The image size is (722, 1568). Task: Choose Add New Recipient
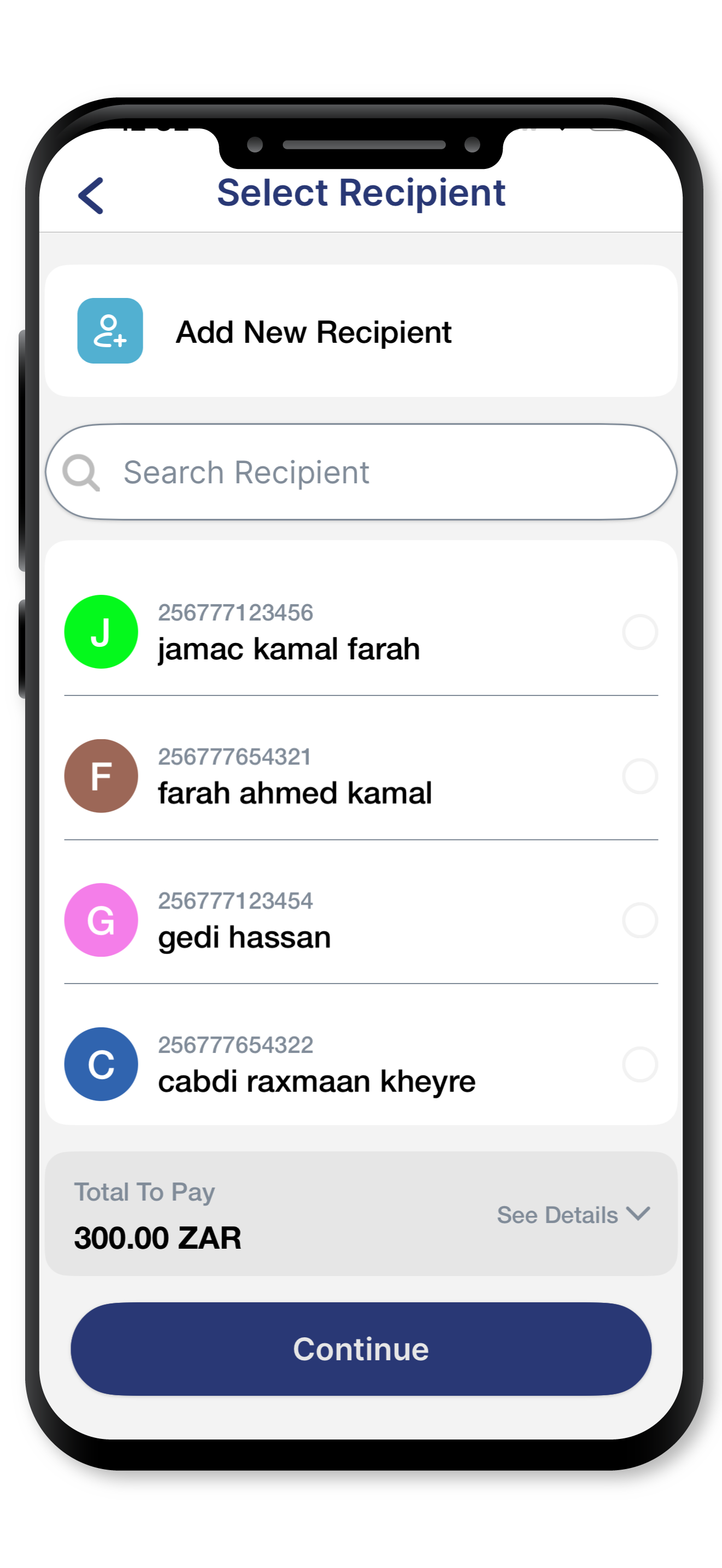(x=361, y=331)
